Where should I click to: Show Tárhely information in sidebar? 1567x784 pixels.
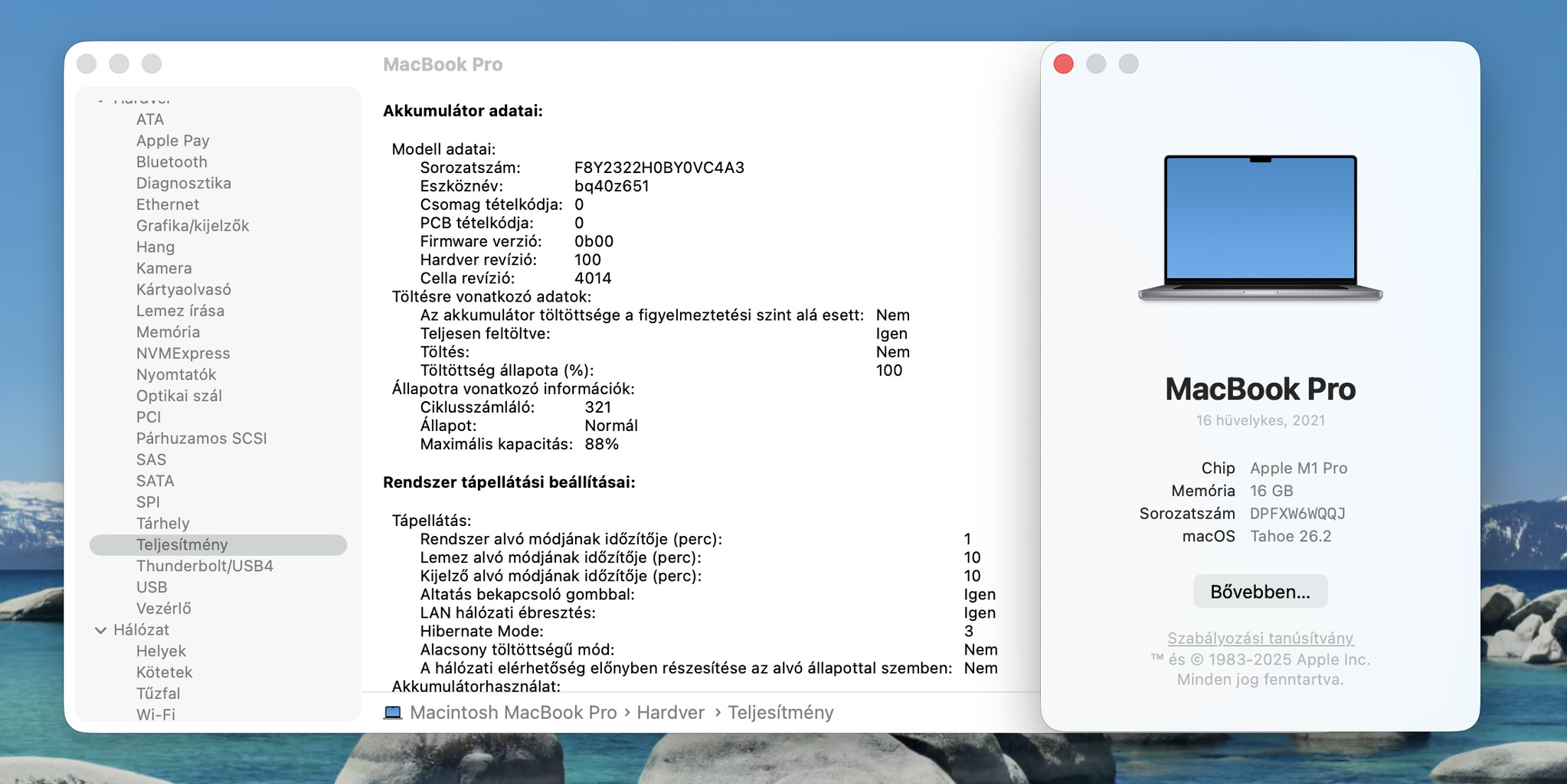pos(163,524)
